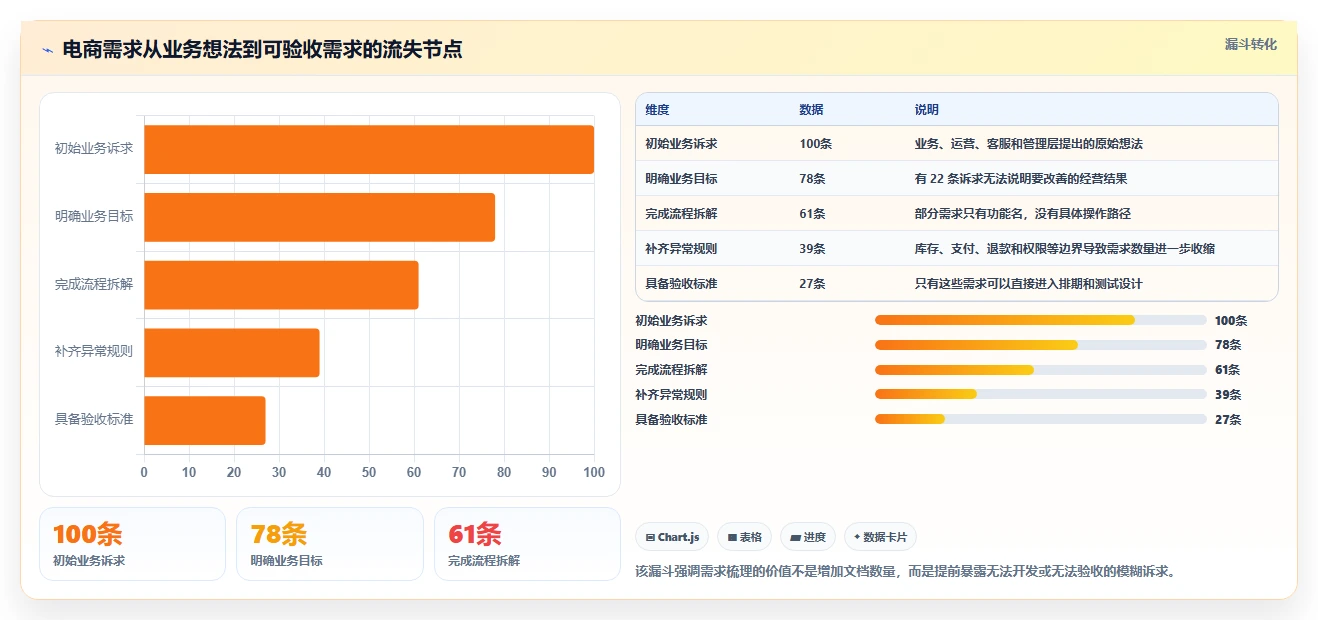Click the lightning icon beside the title
Image resolution: width=1318 pixels, height=620 pixels.
coord(47,50)
